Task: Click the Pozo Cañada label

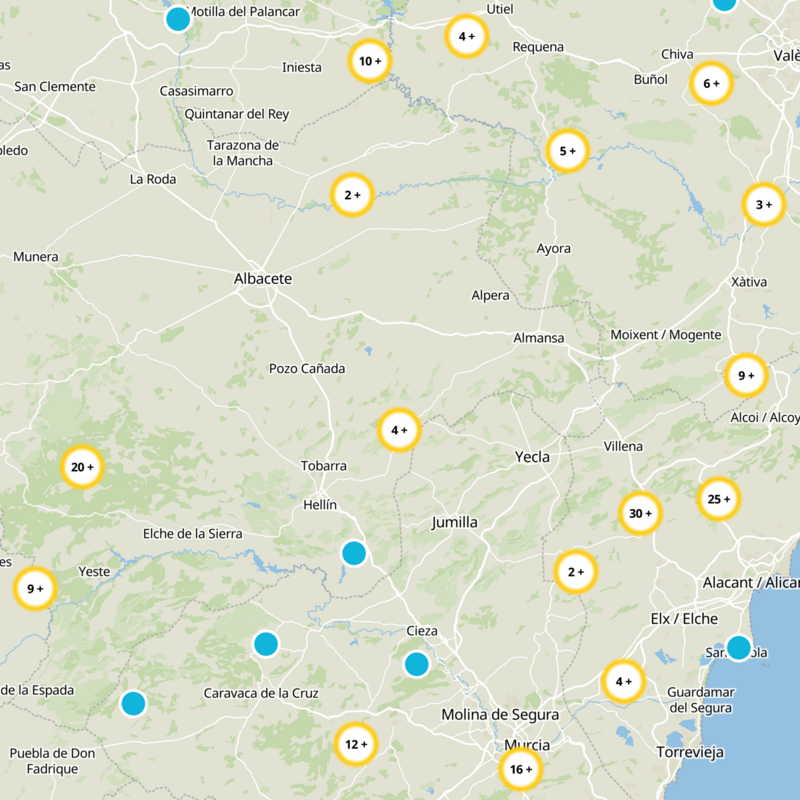Action: (x=307, y=368)
